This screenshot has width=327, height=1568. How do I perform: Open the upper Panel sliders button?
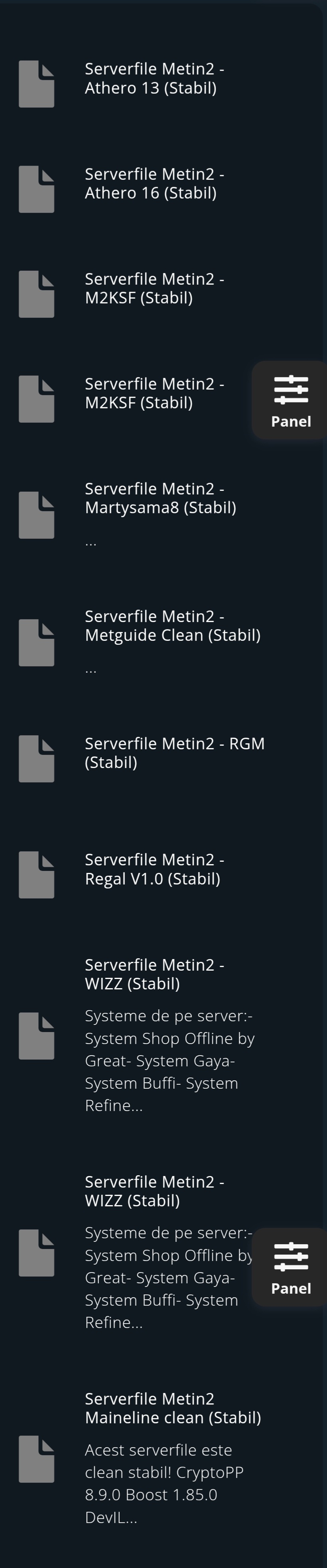coord(291,400)
